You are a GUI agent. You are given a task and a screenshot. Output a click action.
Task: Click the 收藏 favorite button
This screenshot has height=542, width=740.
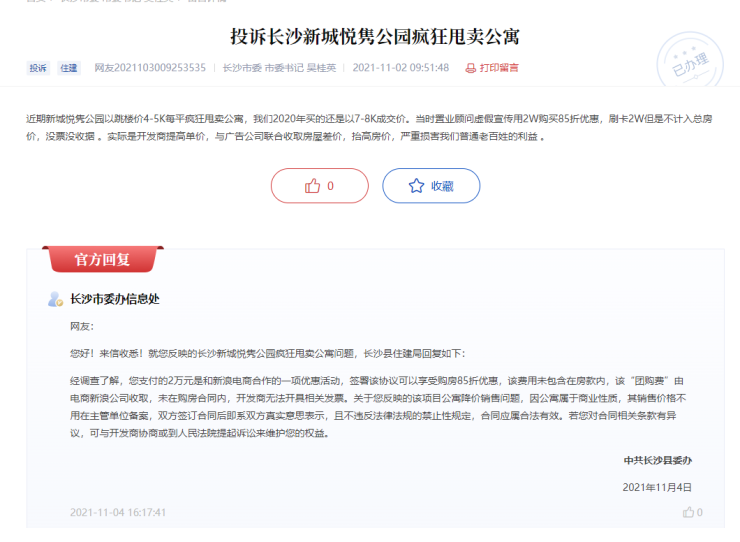coord(431,186)
